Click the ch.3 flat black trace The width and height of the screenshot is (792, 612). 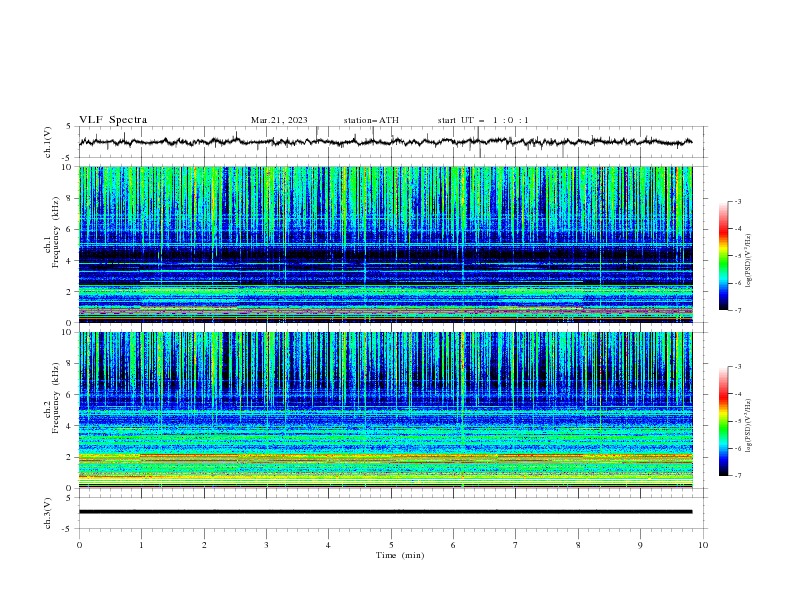[x=385, y=512]
